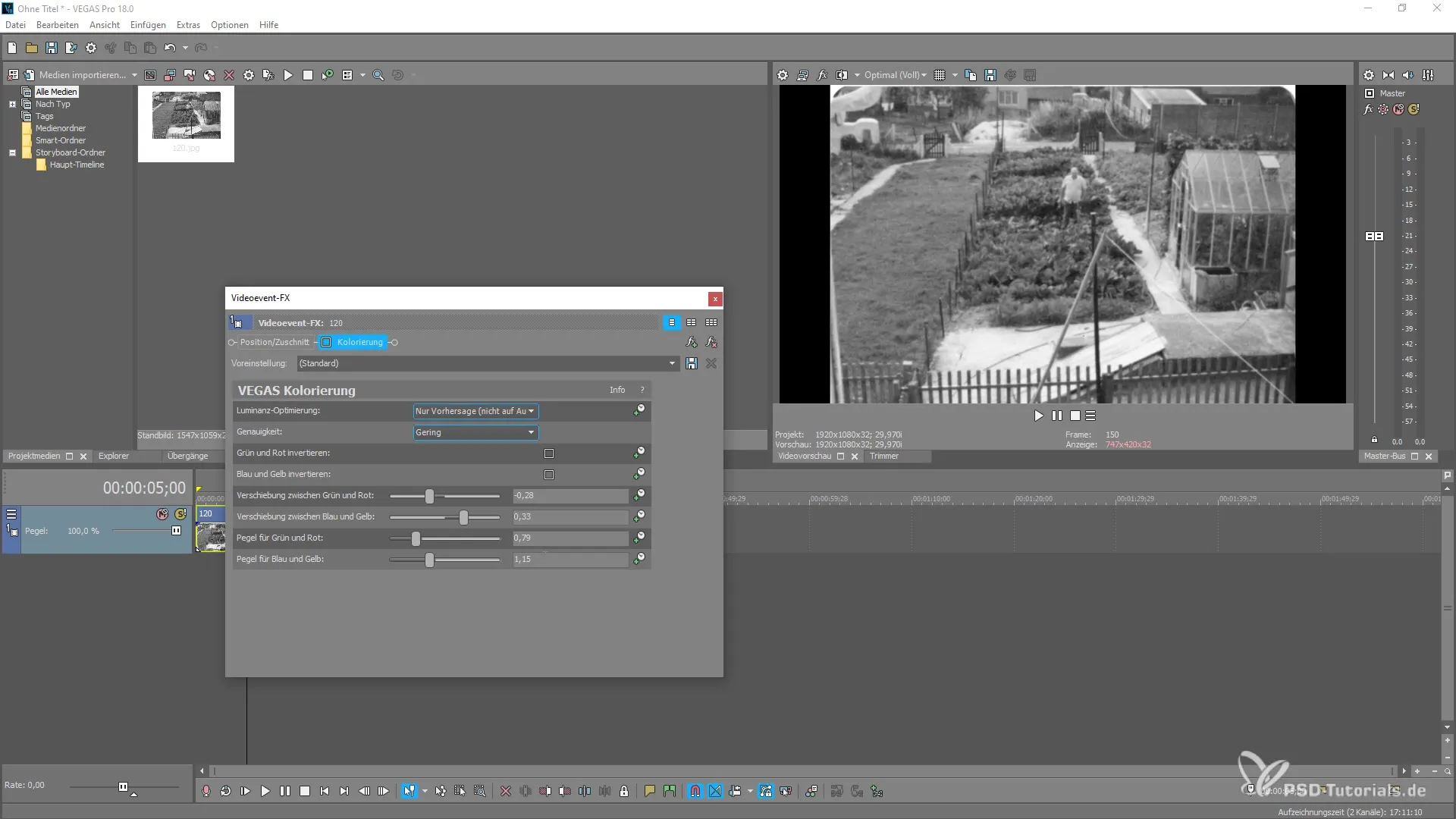Animate the Pegel für Blau und Gelb parameter
The image size is (1456, 819).
point(639,559)
